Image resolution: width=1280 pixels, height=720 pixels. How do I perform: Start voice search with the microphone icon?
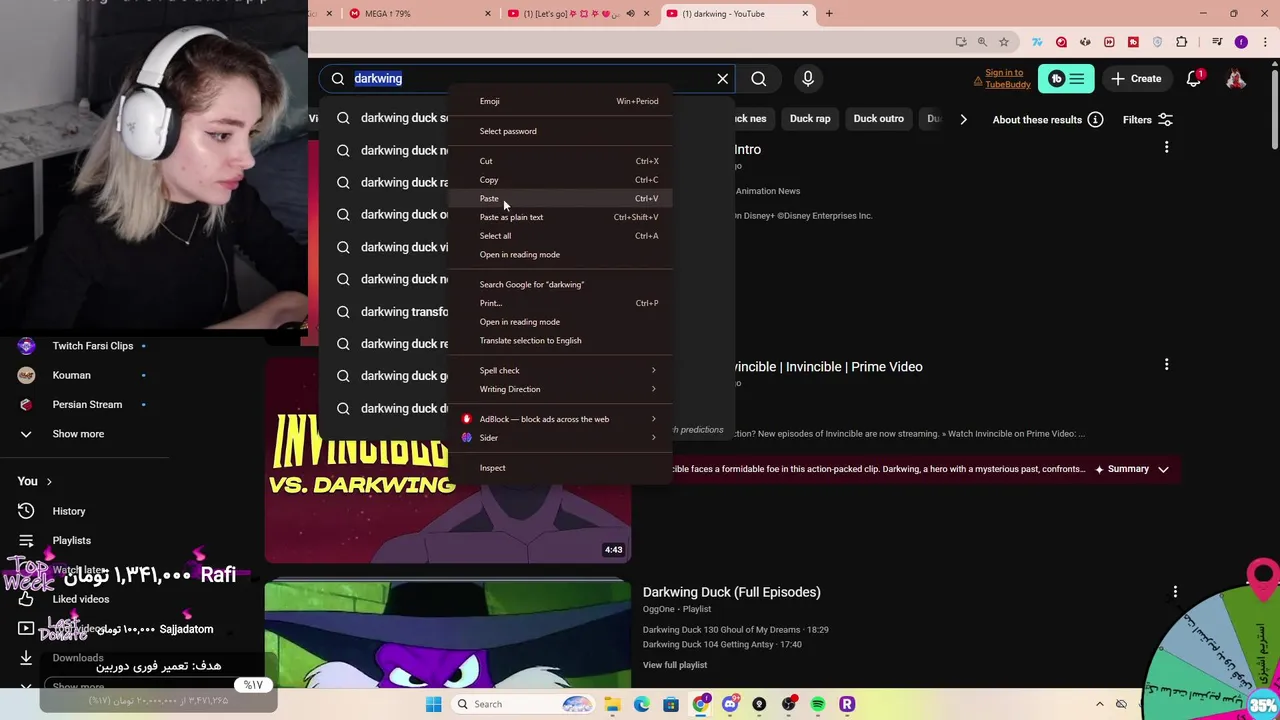pos(808,78)
